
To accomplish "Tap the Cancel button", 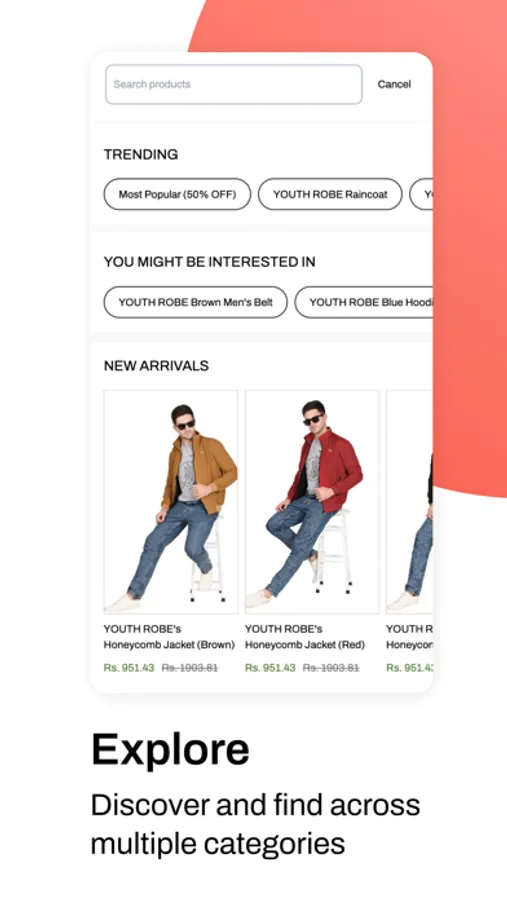I will 394,84.
